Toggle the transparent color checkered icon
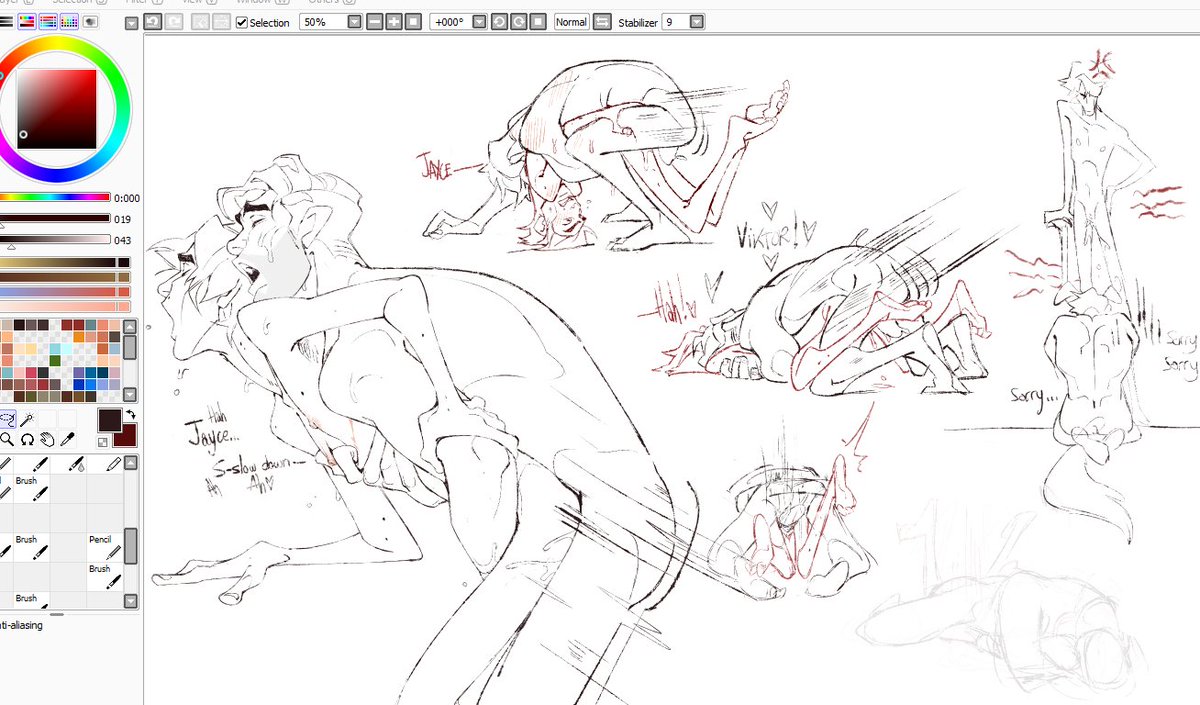 103,441
